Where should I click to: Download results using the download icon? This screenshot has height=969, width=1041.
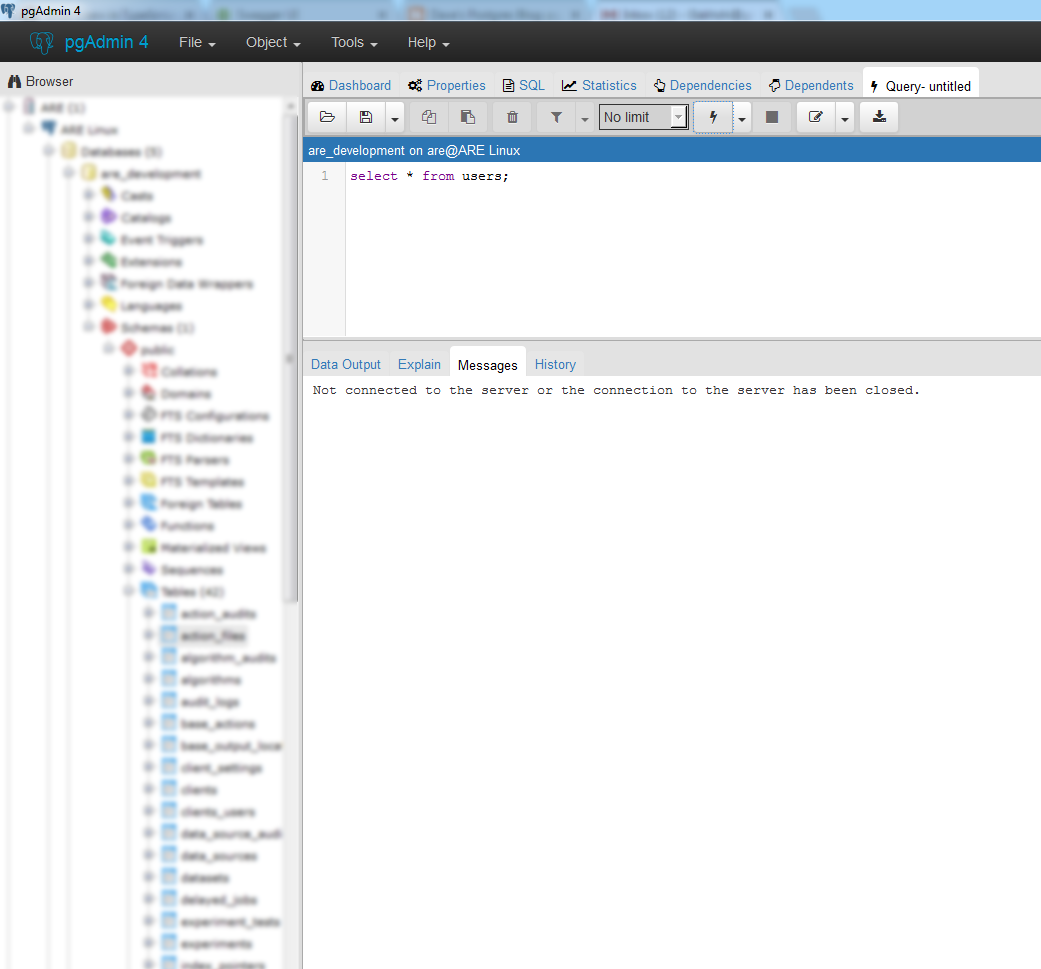click(879, 117)
